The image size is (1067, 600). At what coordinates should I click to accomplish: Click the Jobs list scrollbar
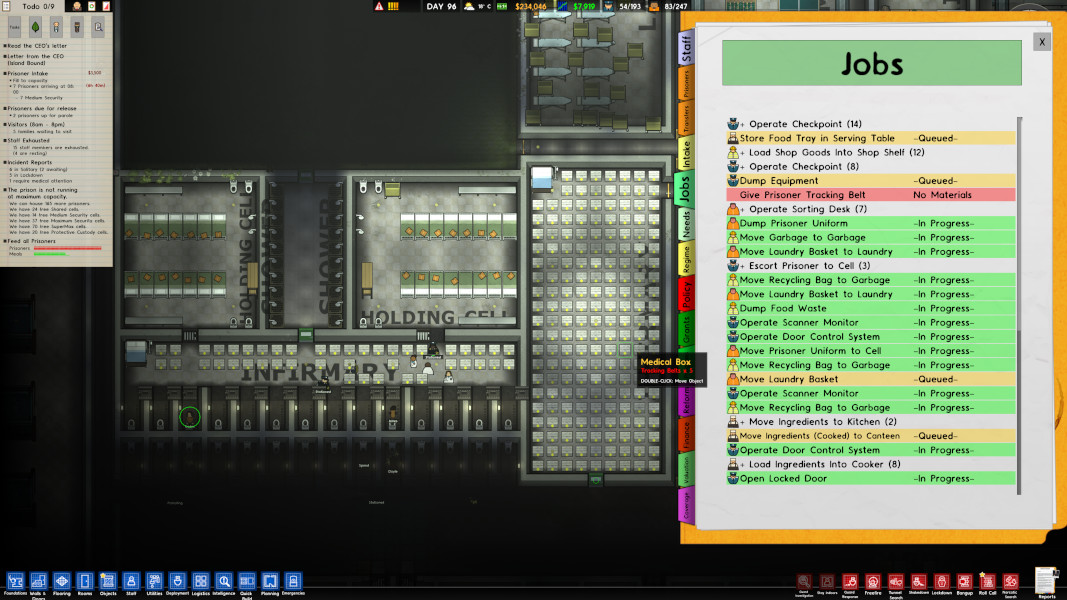pyautogui.click(x=1019, y=306)
